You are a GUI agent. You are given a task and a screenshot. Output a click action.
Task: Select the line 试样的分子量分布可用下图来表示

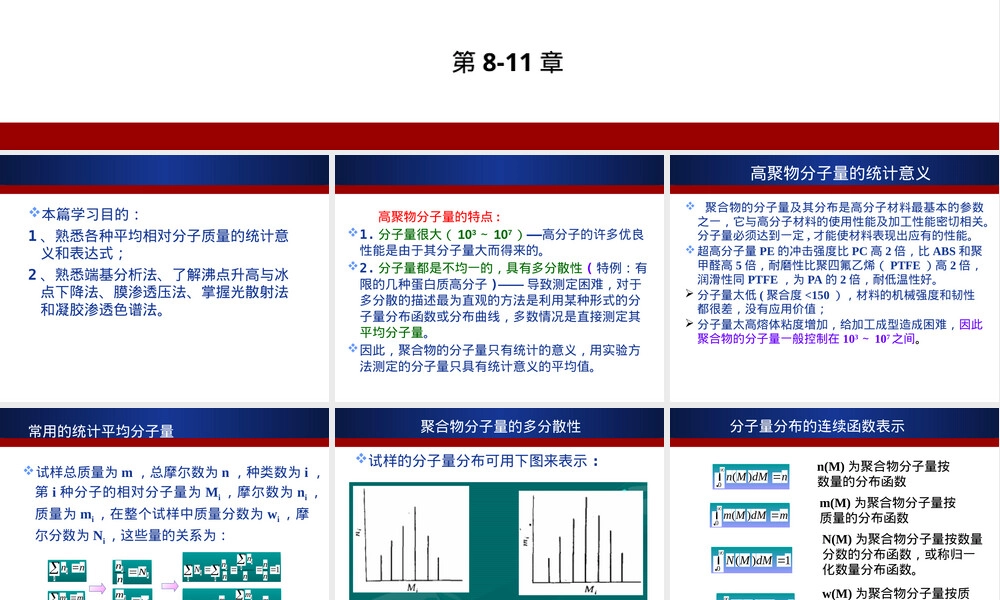(x=478, y=461)
